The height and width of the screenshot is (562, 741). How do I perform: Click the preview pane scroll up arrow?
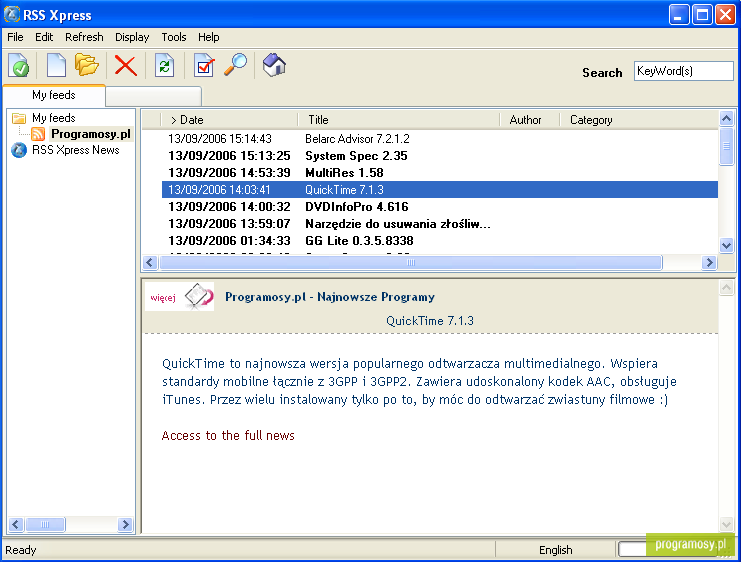pos(726,287)
